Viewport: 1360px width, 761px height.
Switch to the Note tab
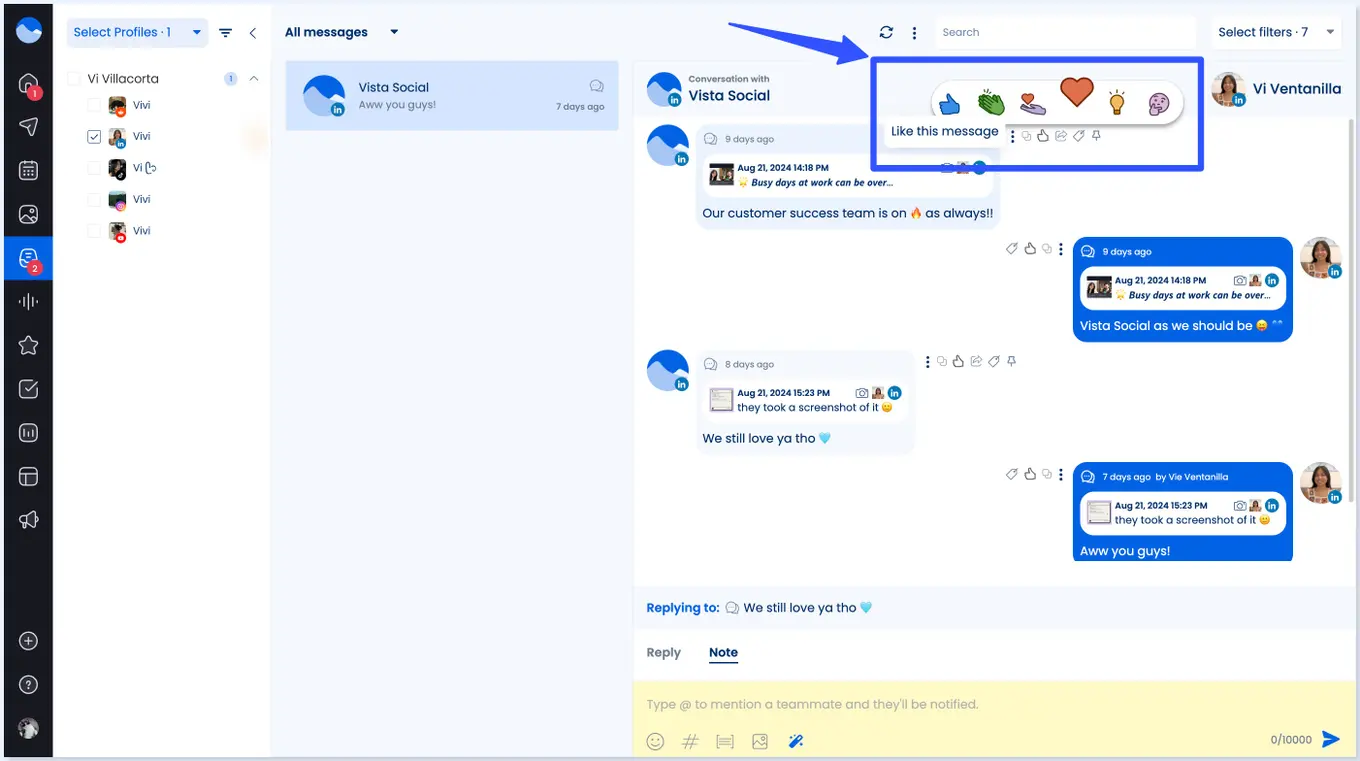point(723,652)
